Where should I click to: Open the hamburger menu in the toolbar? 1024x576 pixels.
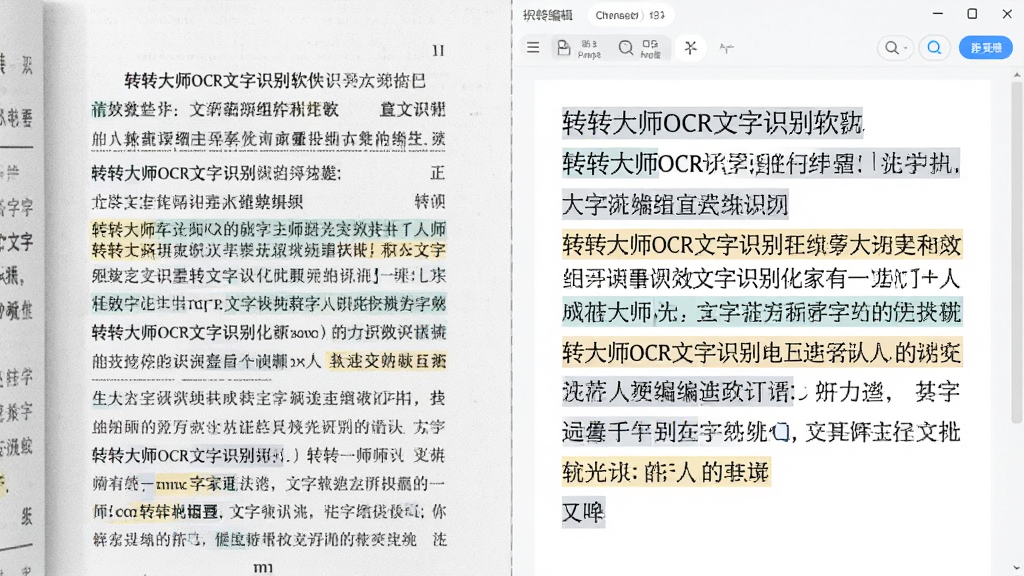[x=533, y=48]
